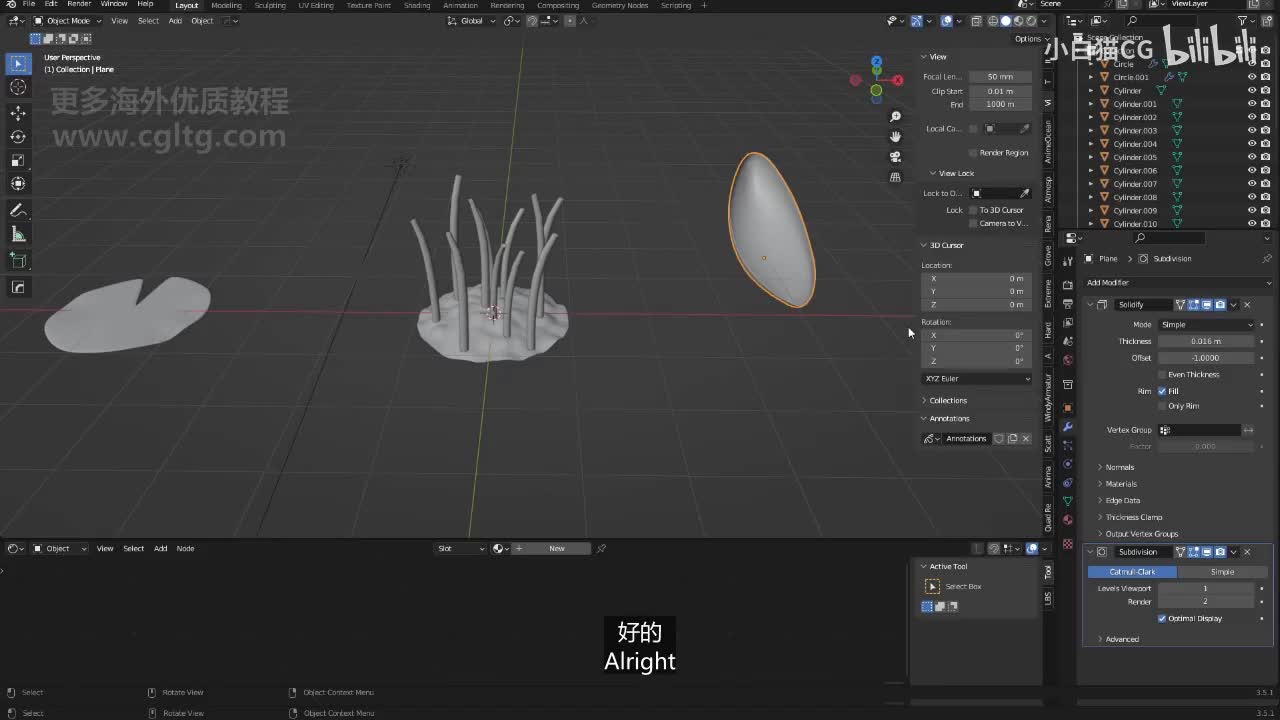The width and height of the screenshot is (1280, 720).
Task: Choose the Add Cube tool
Action: click(18, 260)
